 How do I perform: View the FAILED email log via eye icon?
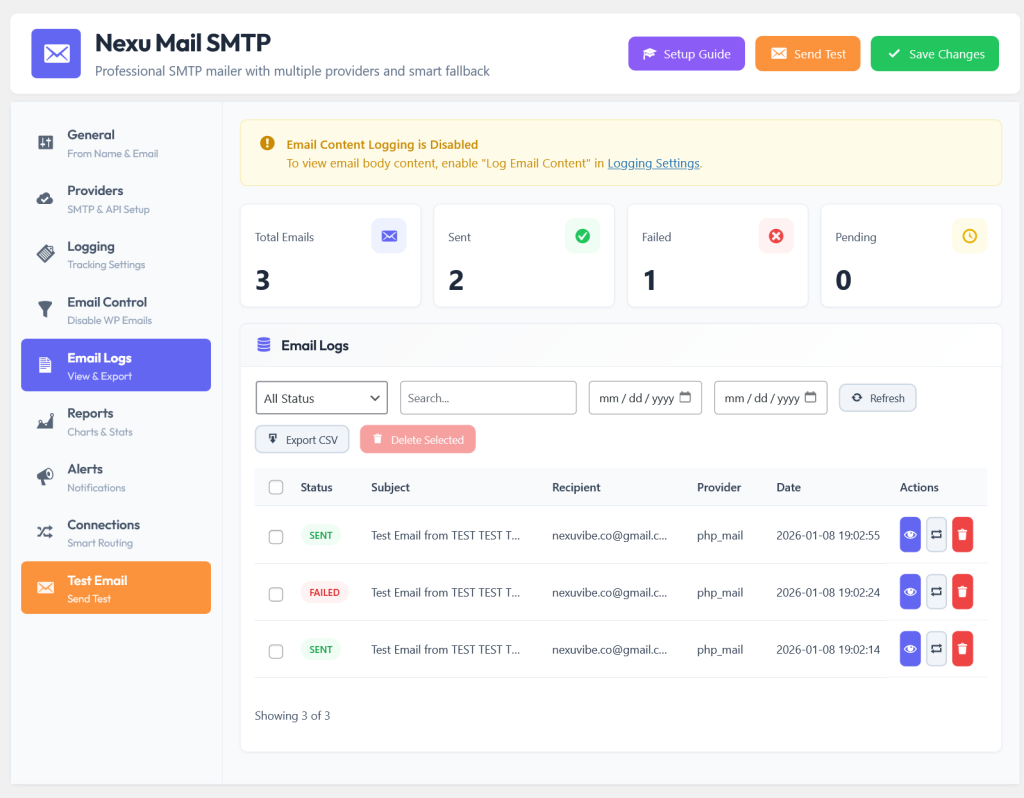click(x=910, y=592)
